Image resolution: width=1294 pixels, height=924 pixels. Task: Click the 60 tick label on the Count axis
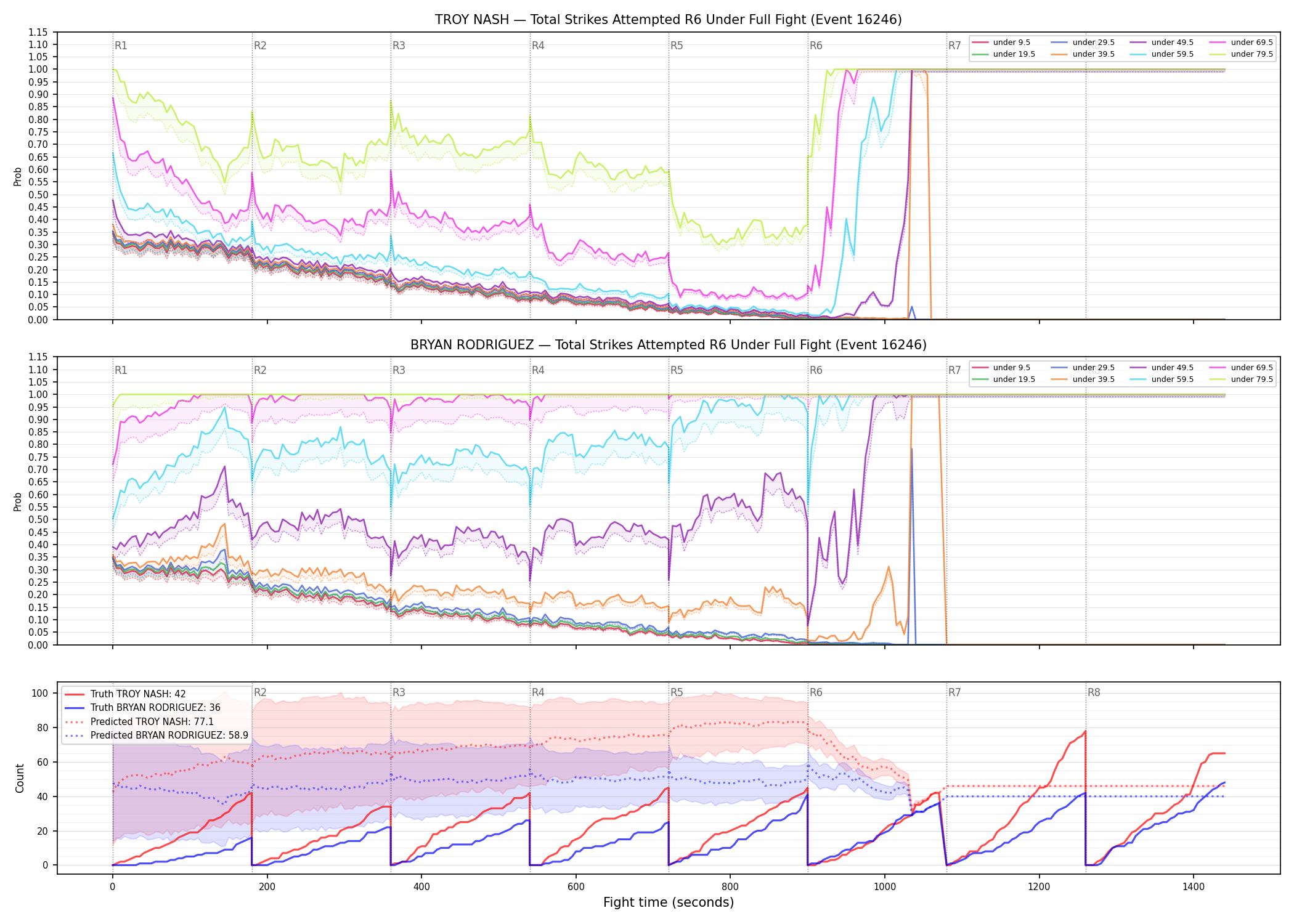(43, 762)
